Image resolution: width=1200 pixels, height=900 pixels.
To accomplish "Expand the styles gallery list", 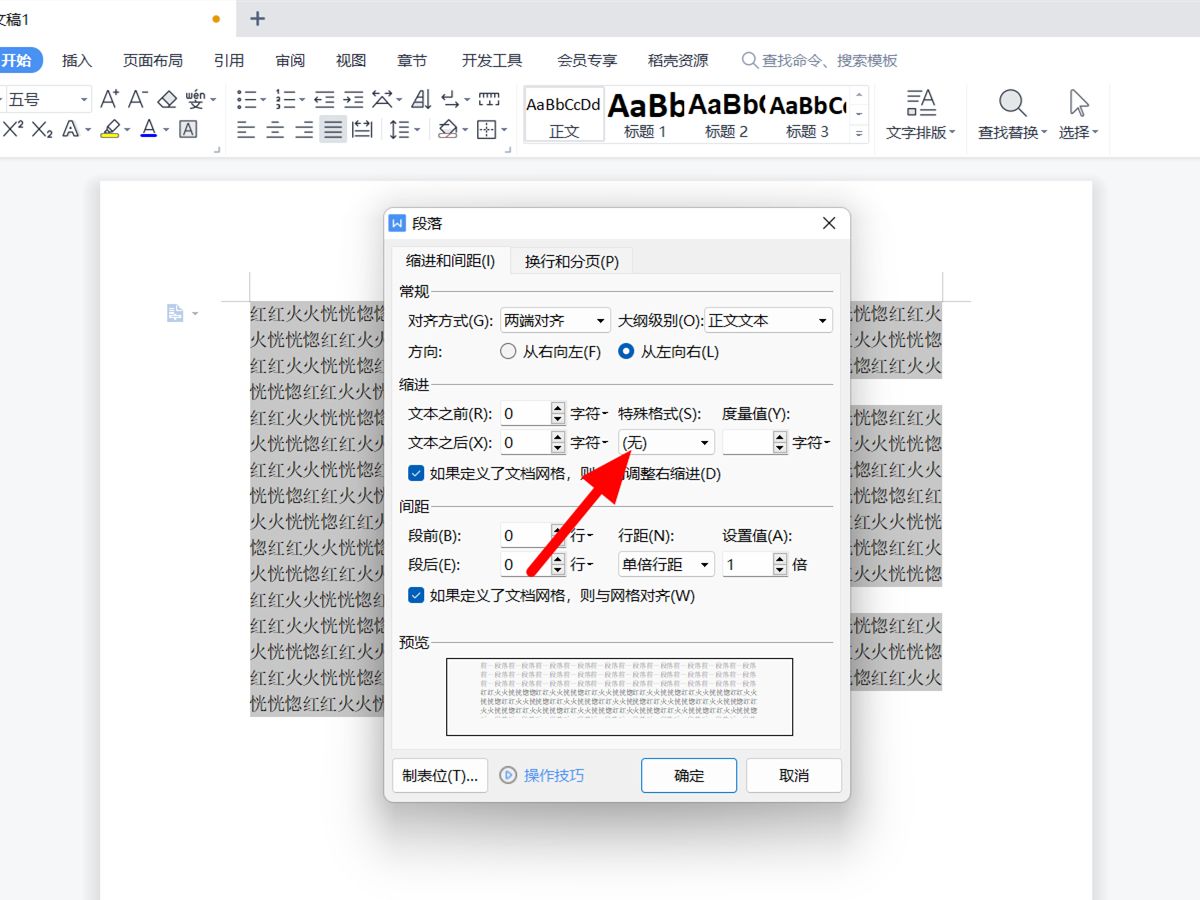I will click(x=859, y=132).
